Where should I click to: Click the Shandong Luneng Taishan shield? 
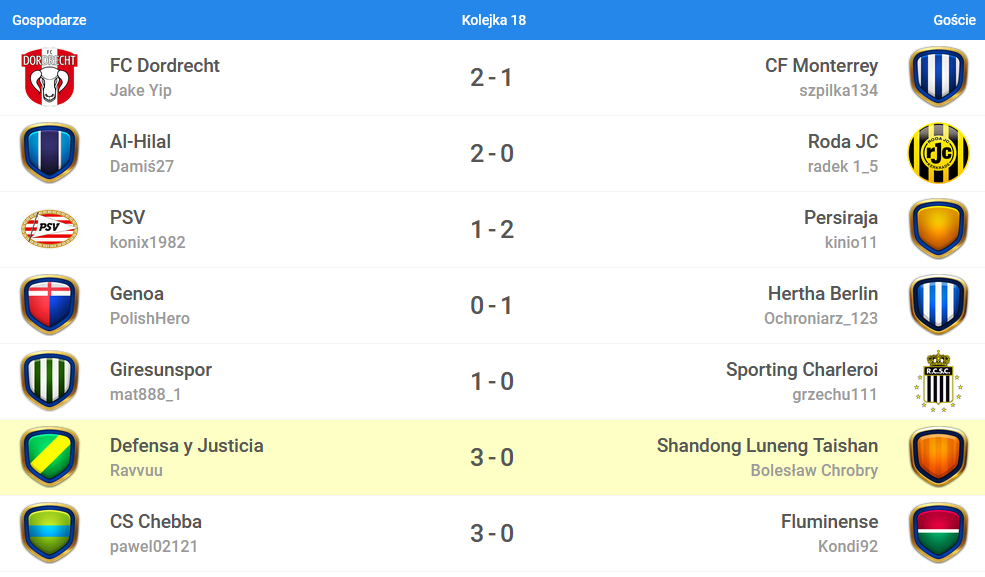pos(937,457)
